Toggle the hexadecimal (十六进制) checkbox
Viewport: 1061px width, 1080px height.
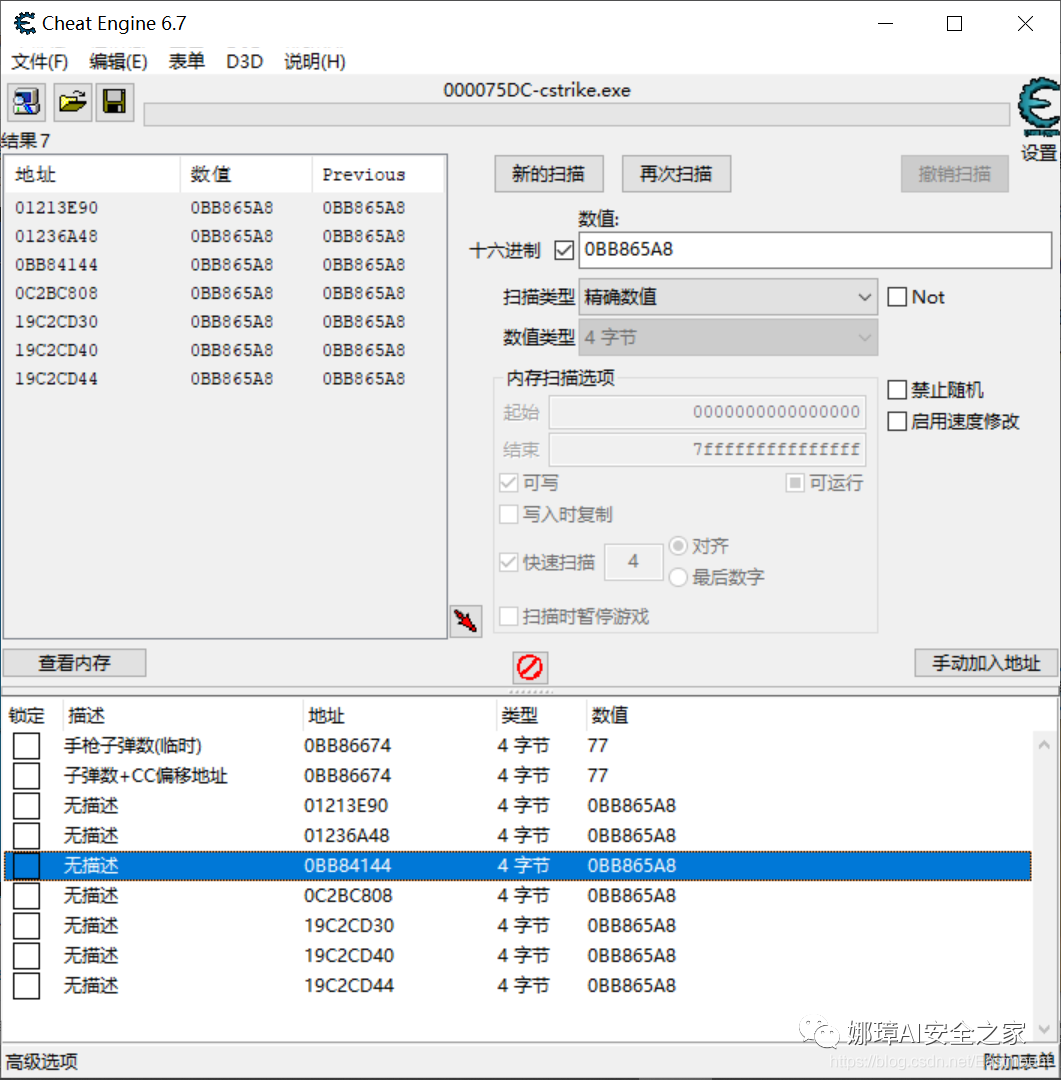point(564,250)
